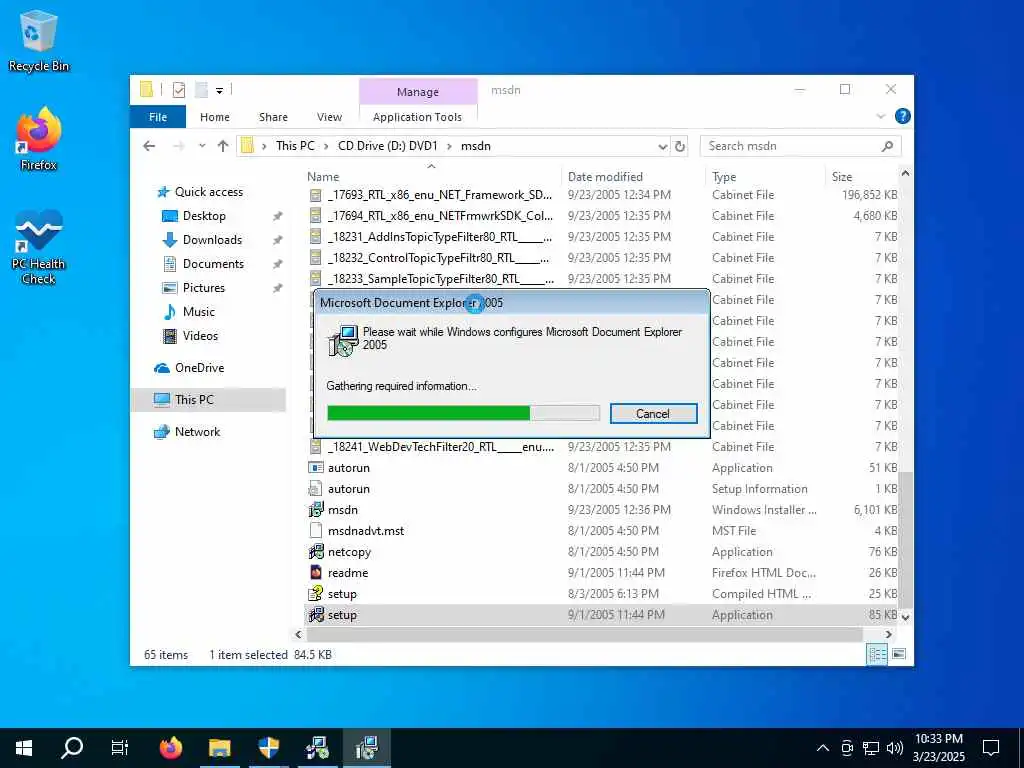Screen dimensions: 1024x768
Task: Launch Firefox from the desktop shortcut
Action: coord(39,139)
